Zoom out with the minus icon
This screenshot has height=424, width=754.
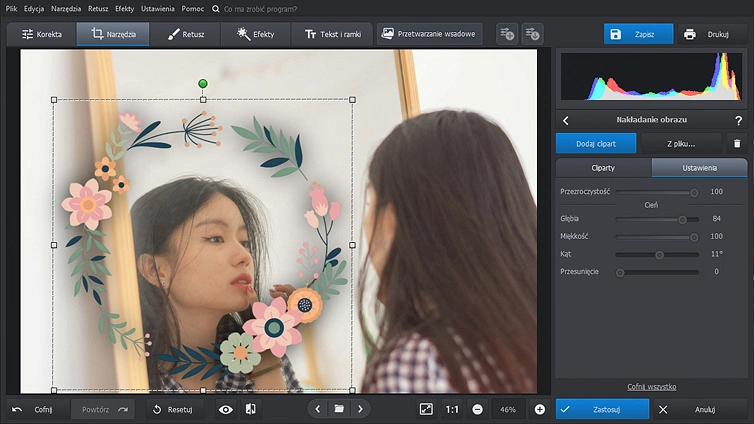[477, 409]
